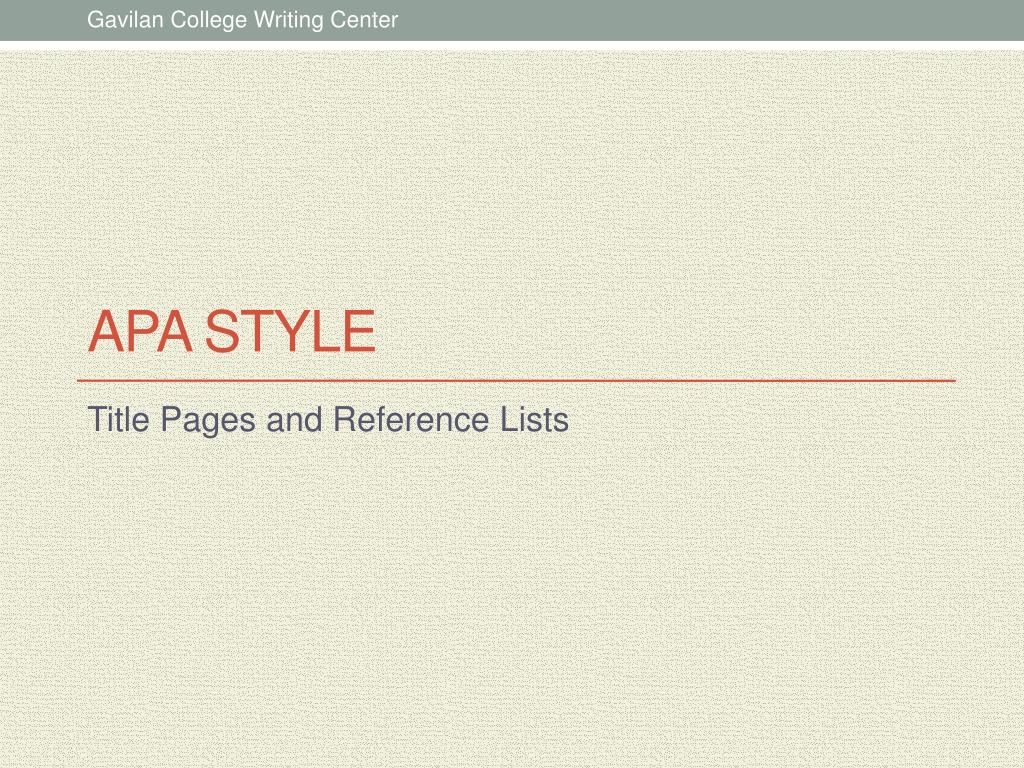The height and width of the screenshot is (768, 1024).
Task: Click the Gavilan College Writing Center header
Action: pyautogui.click(x=242, y=19)
